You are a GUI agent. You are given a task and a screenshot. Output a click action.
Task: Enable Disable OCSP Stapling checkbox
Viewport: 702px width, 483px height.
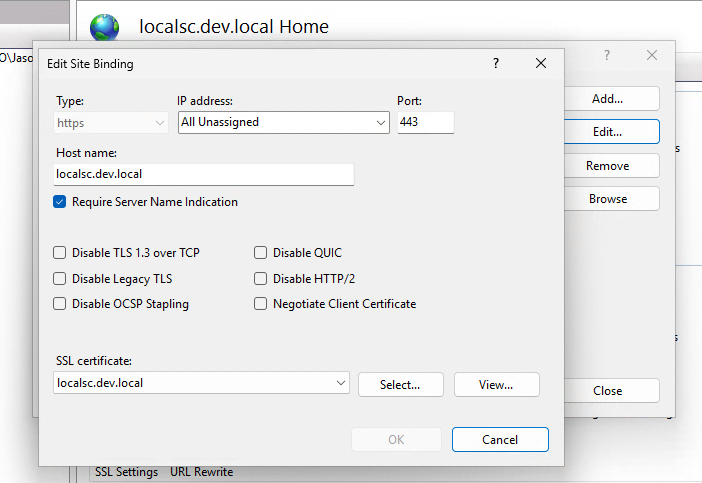tap(61, 304)
